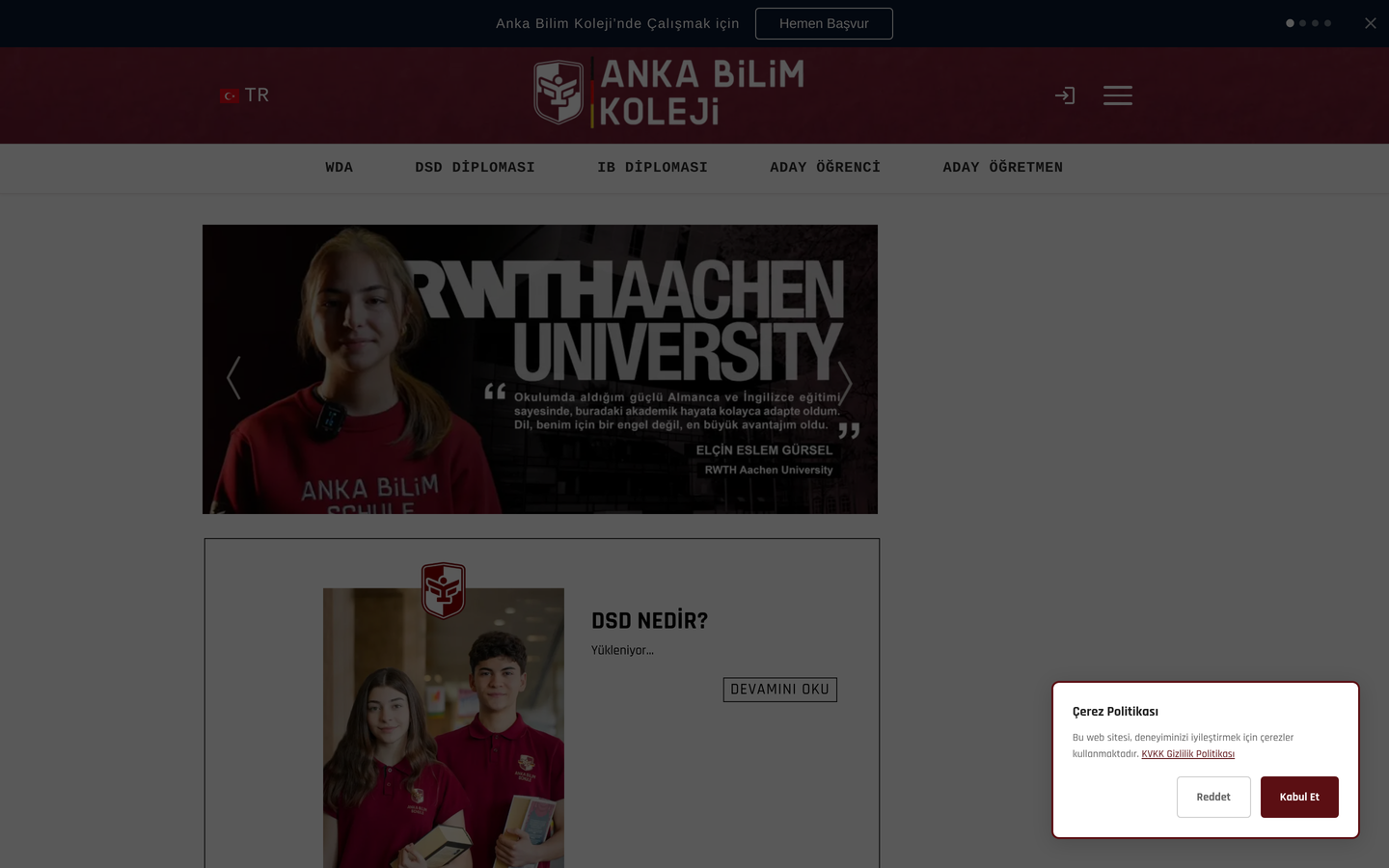Open the WDA menu item

pos(340,168)
